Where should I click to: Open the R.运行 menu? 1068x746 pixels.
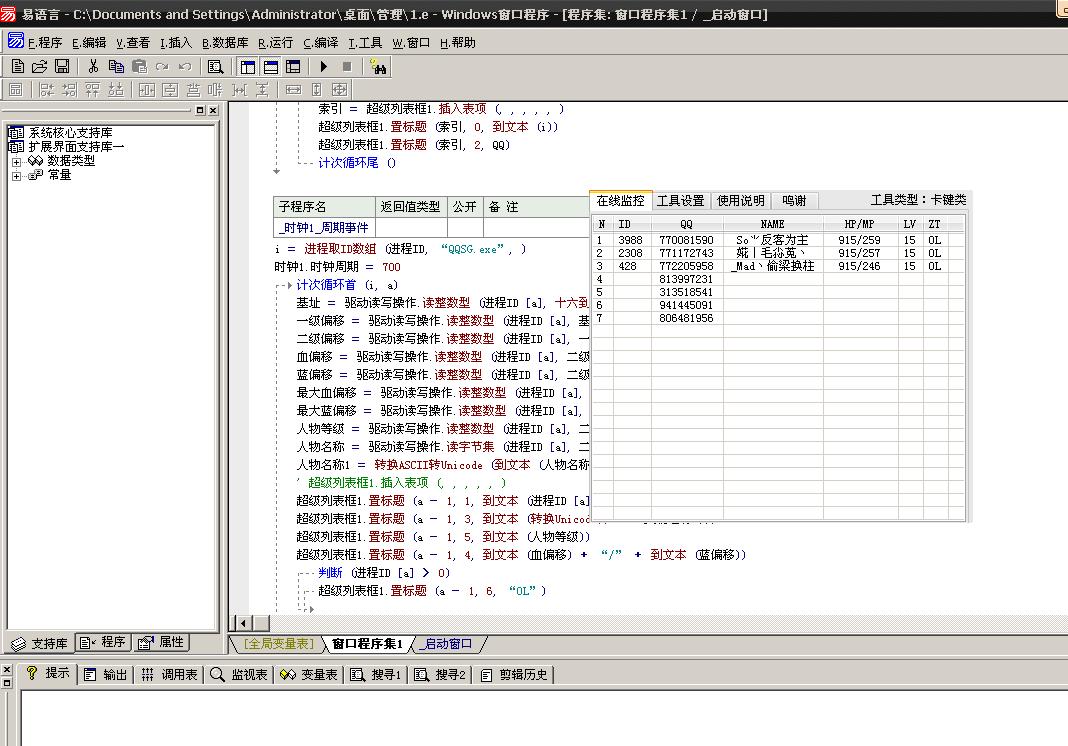tap(275, 43)
